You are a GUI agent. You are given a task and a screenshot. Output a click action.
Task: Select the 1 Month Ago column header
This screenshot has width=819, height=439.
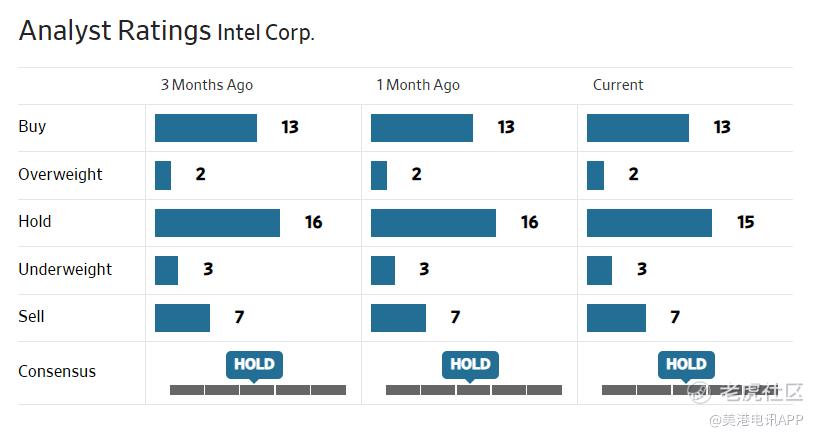(x=418, y=85)
